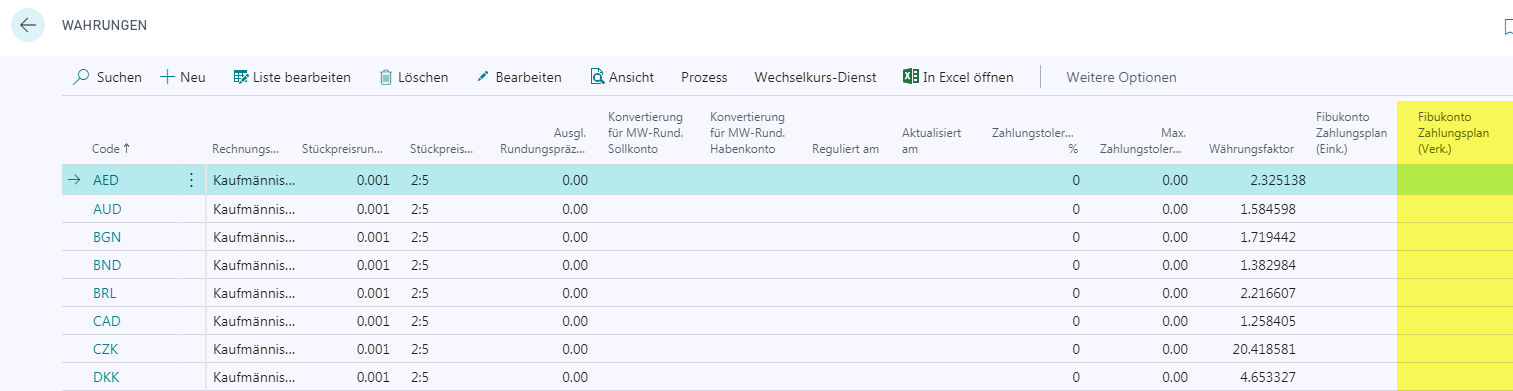Click the Neu plus icon
1513x391 pixels.
(167, 77)
